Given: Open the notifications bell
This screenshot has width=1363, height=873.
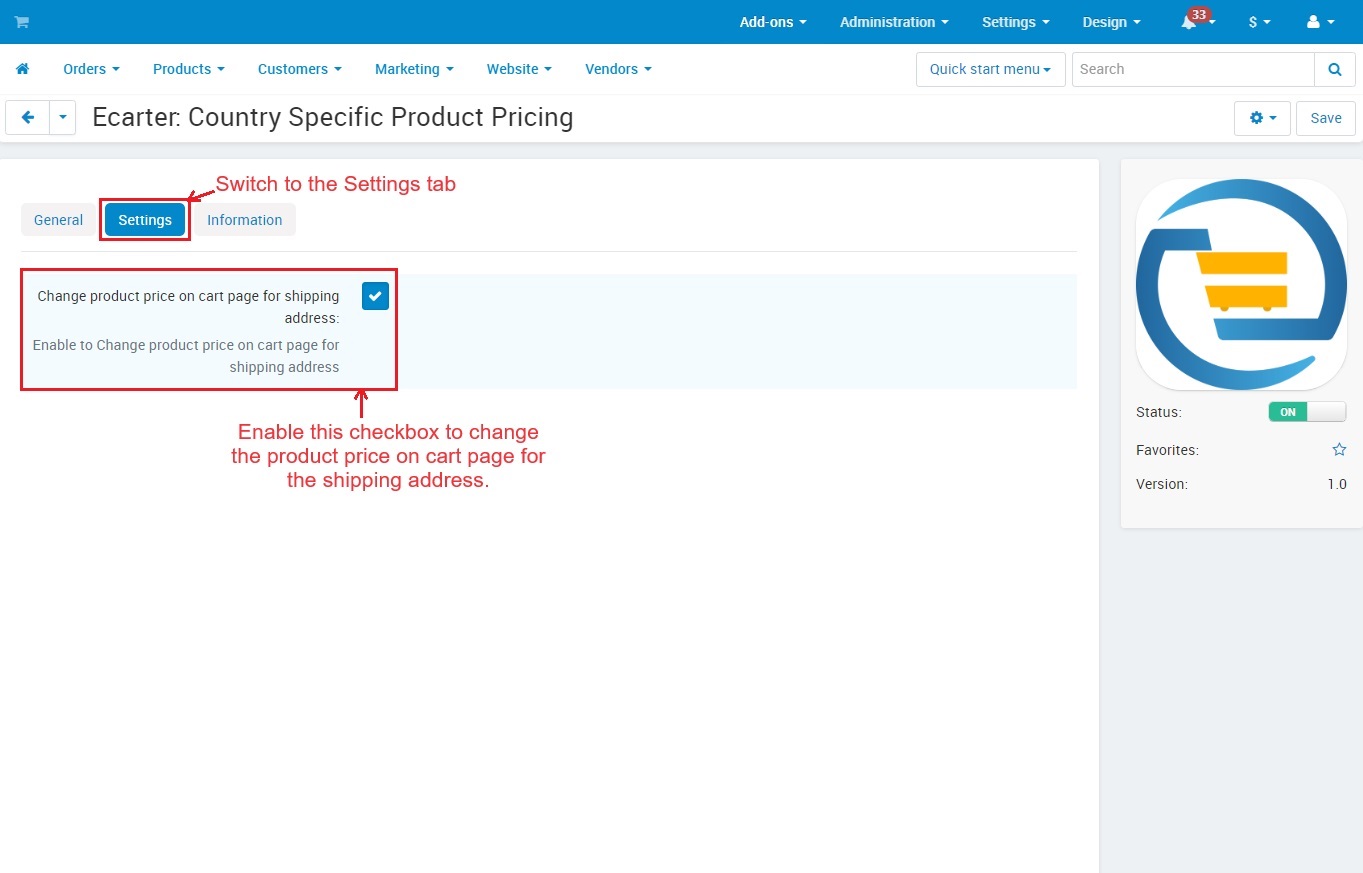Looking at the screenshot, I should point(1190,22).
